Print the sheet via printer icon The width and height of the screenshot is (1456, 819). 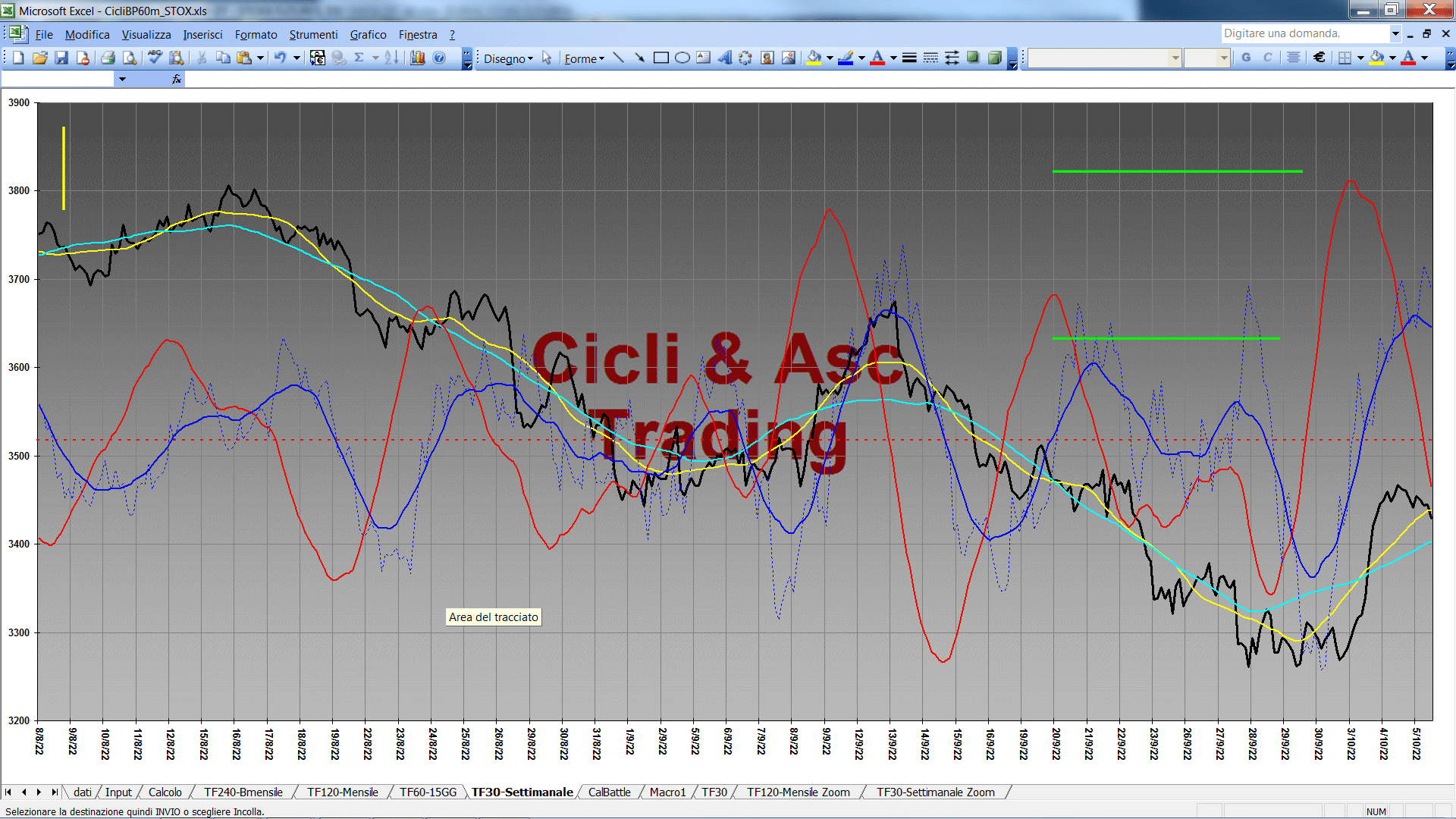pyautogui.click(x=108, y=58)
